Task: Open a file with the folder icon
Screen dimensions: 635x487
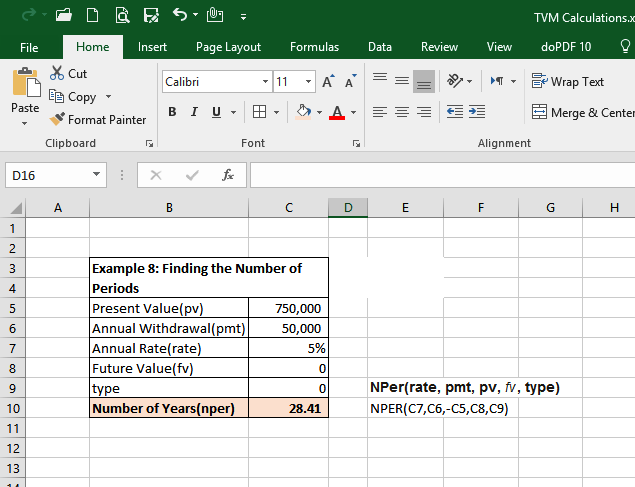Action: pos(64,15)
